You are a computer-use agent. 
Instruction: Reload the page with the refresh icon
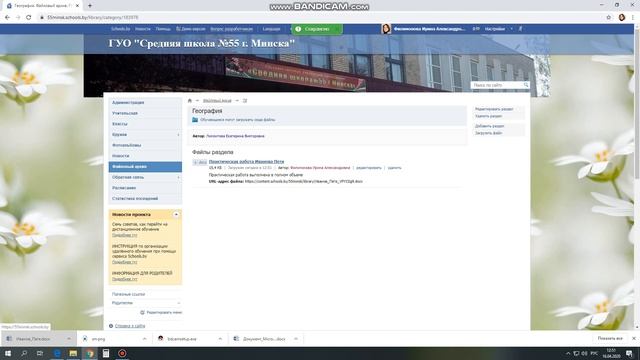29,18
